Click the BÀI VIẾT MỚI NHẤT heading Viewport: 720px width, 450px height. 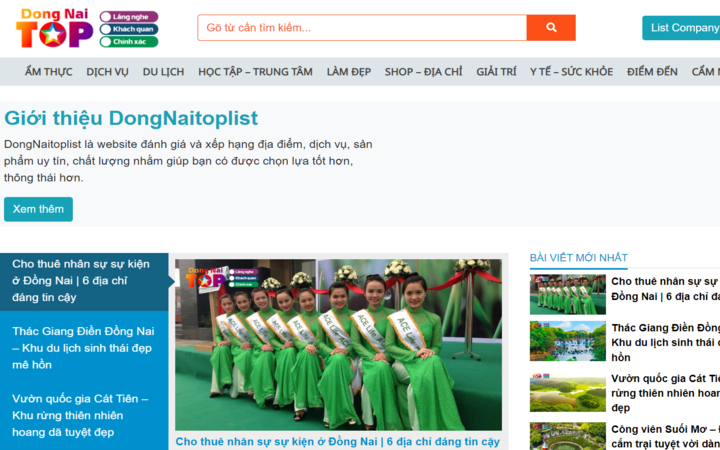pos(579,258)
